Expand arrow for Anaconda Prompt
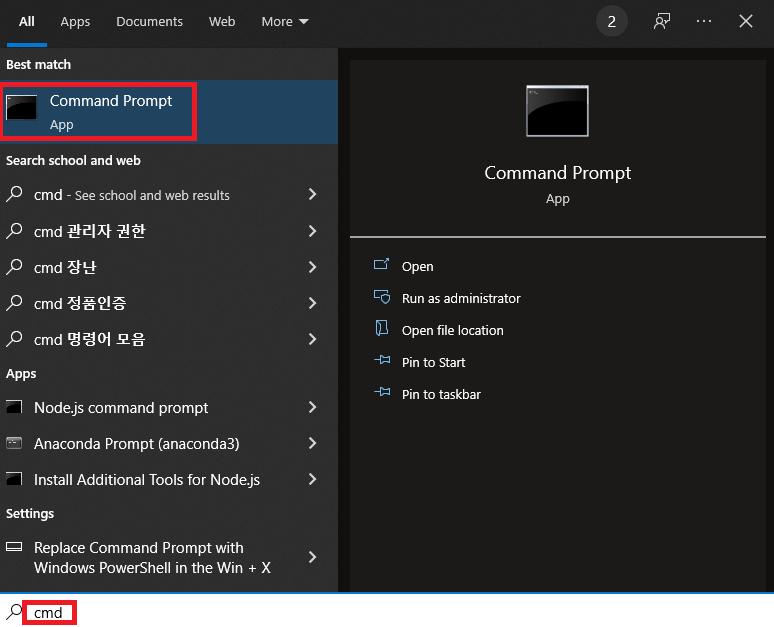The width and height of the screenshot is (774, 627). coord(312,443)
